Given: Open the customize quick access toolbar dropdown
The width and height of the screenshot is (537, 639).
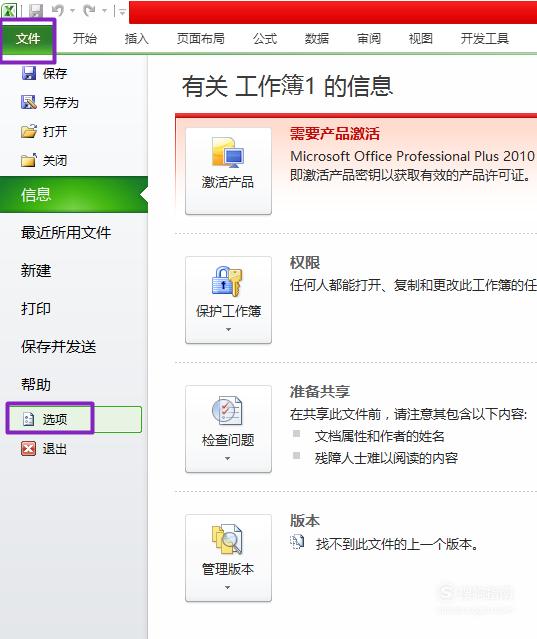Looking at the screenshot, I should pyautogui.click(x=122, y=12).
